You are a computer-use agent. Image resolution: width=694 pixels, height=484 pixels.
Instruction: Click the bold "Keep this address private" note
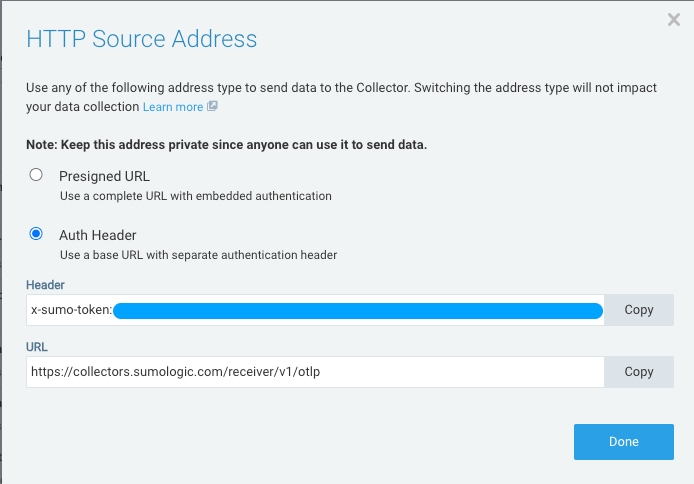tap(227, 145)
